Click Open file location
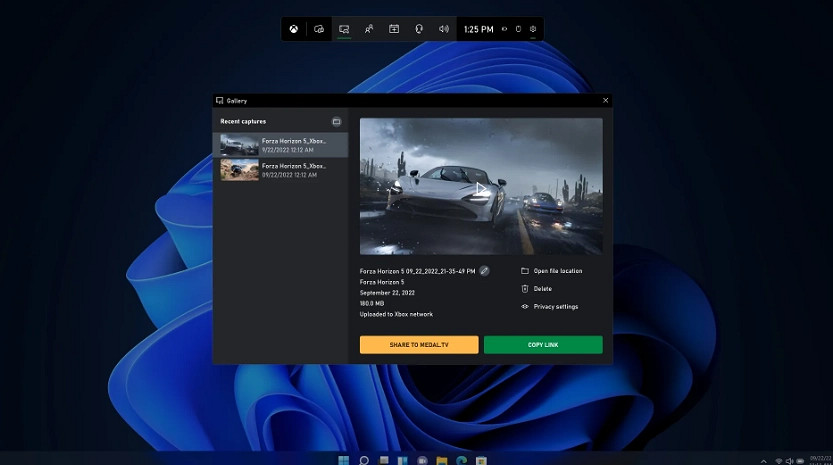 pos(557,271)
